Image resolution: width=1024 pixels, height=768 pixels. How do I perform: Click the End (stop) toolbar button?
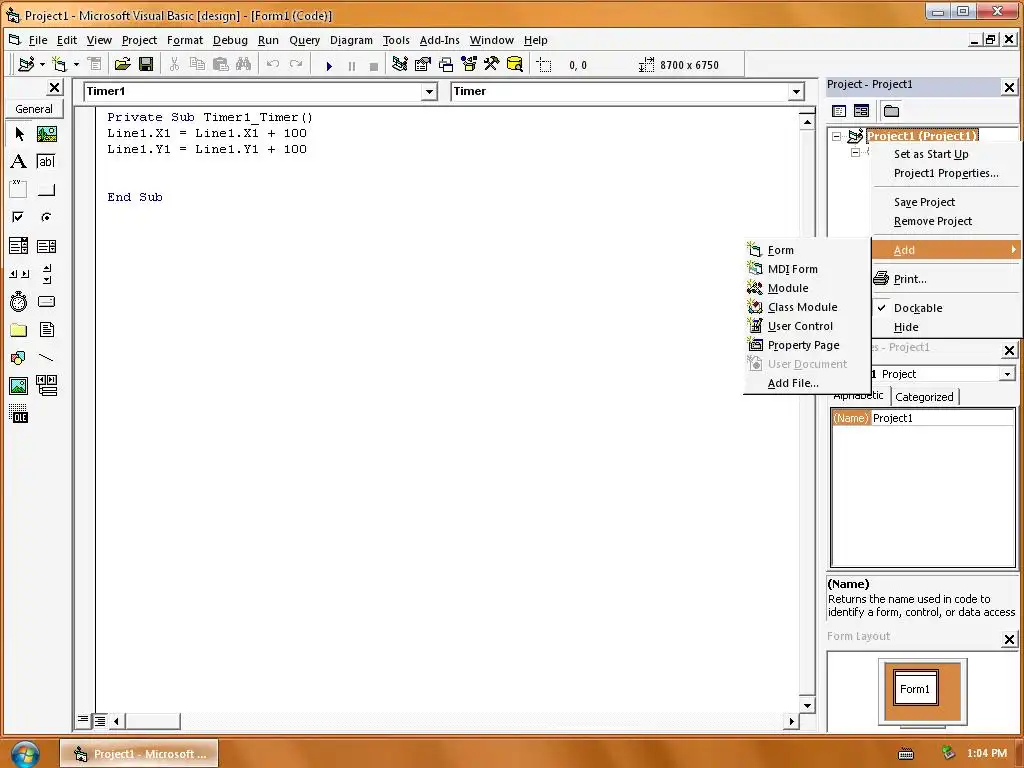point(374,65)
